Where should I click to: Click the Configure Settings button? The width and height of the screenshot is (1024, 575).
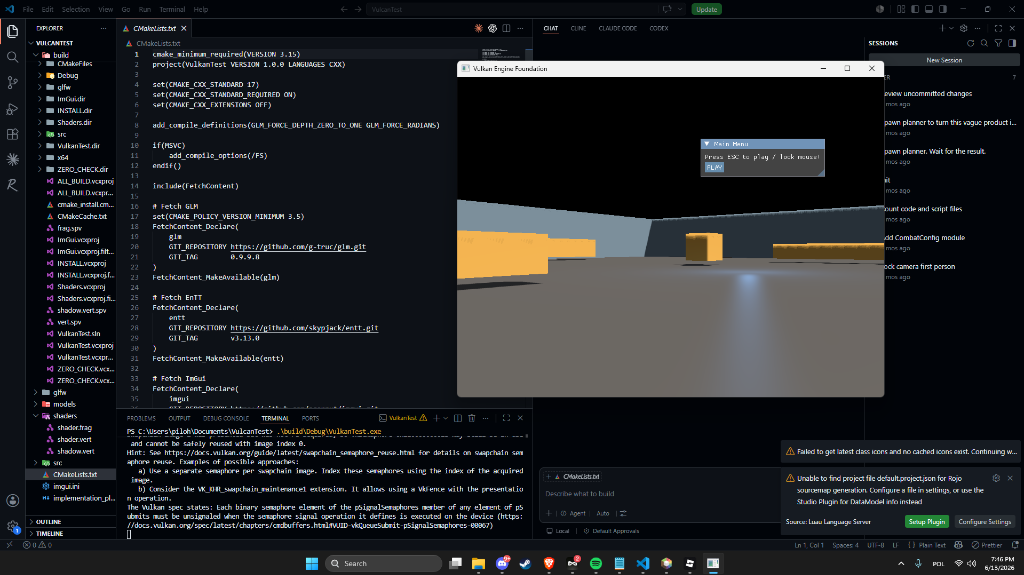tap(984, 521)
